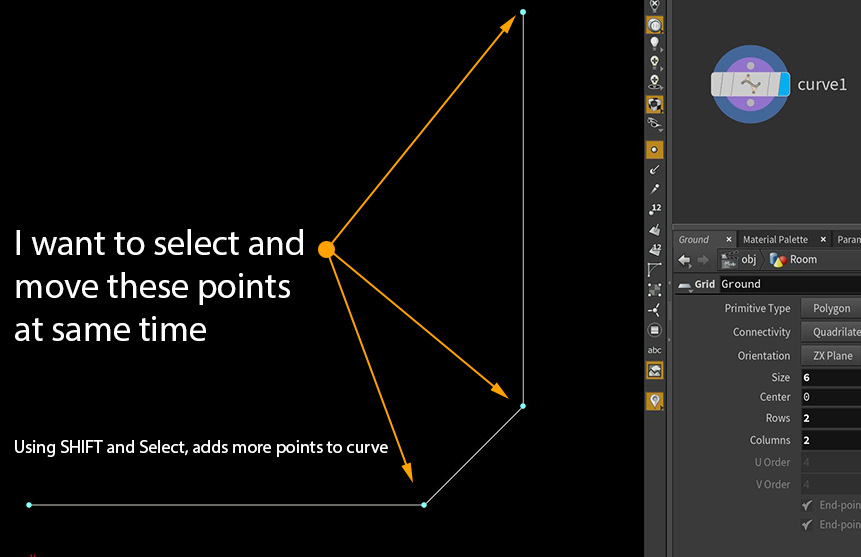Click the Primitive Type label
This screenshot has height=557, width=861.
point(757,308)
